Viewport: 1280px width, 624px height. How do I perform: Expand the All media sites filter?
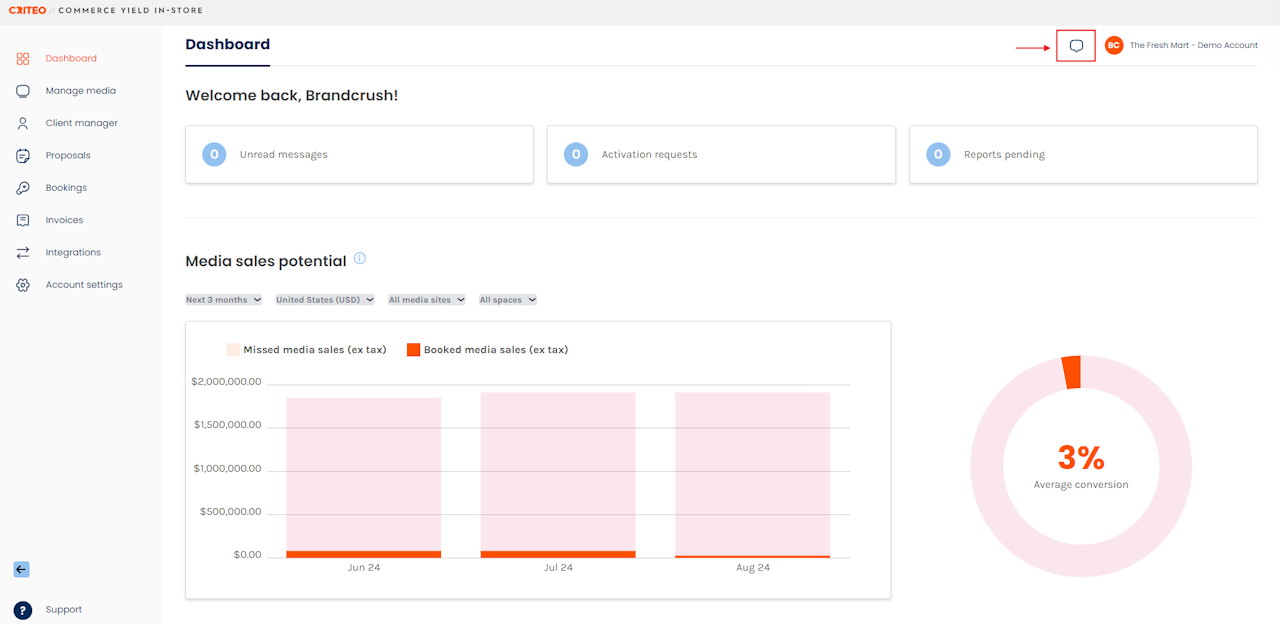tap(427, 300)
